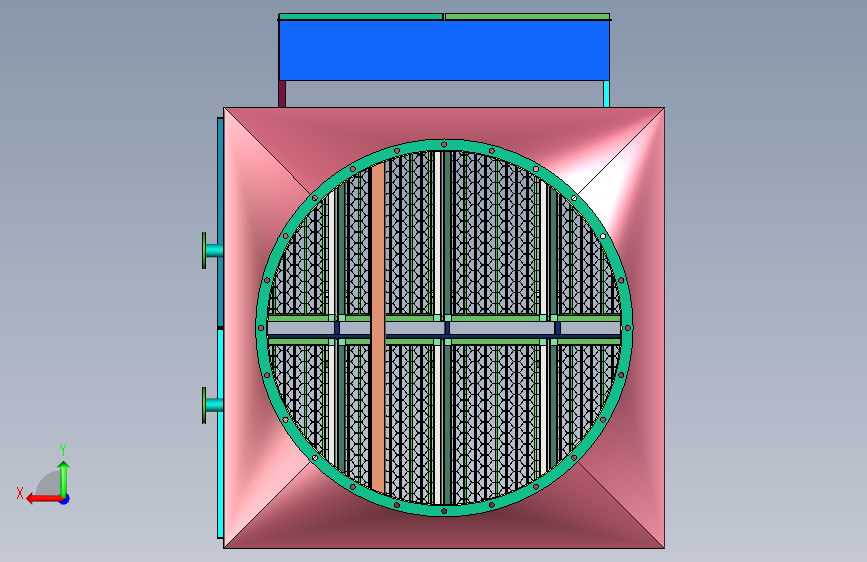Click the green Y axis arrow of the triad
The width and height of the screenshot is (867, 562).
[x=64, y=478]
